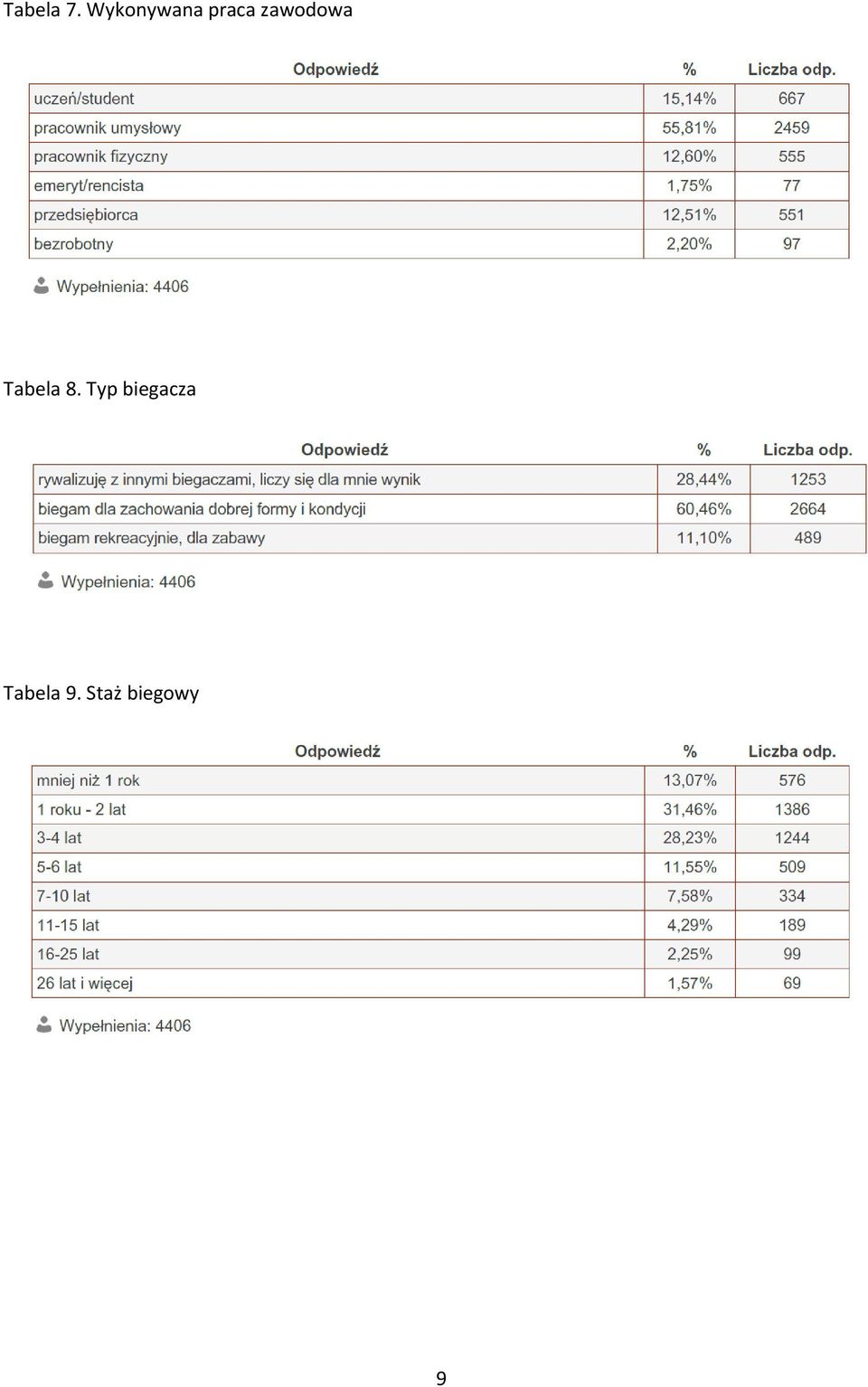Click the person icon under Tabela 7

[x=41, y=286]
